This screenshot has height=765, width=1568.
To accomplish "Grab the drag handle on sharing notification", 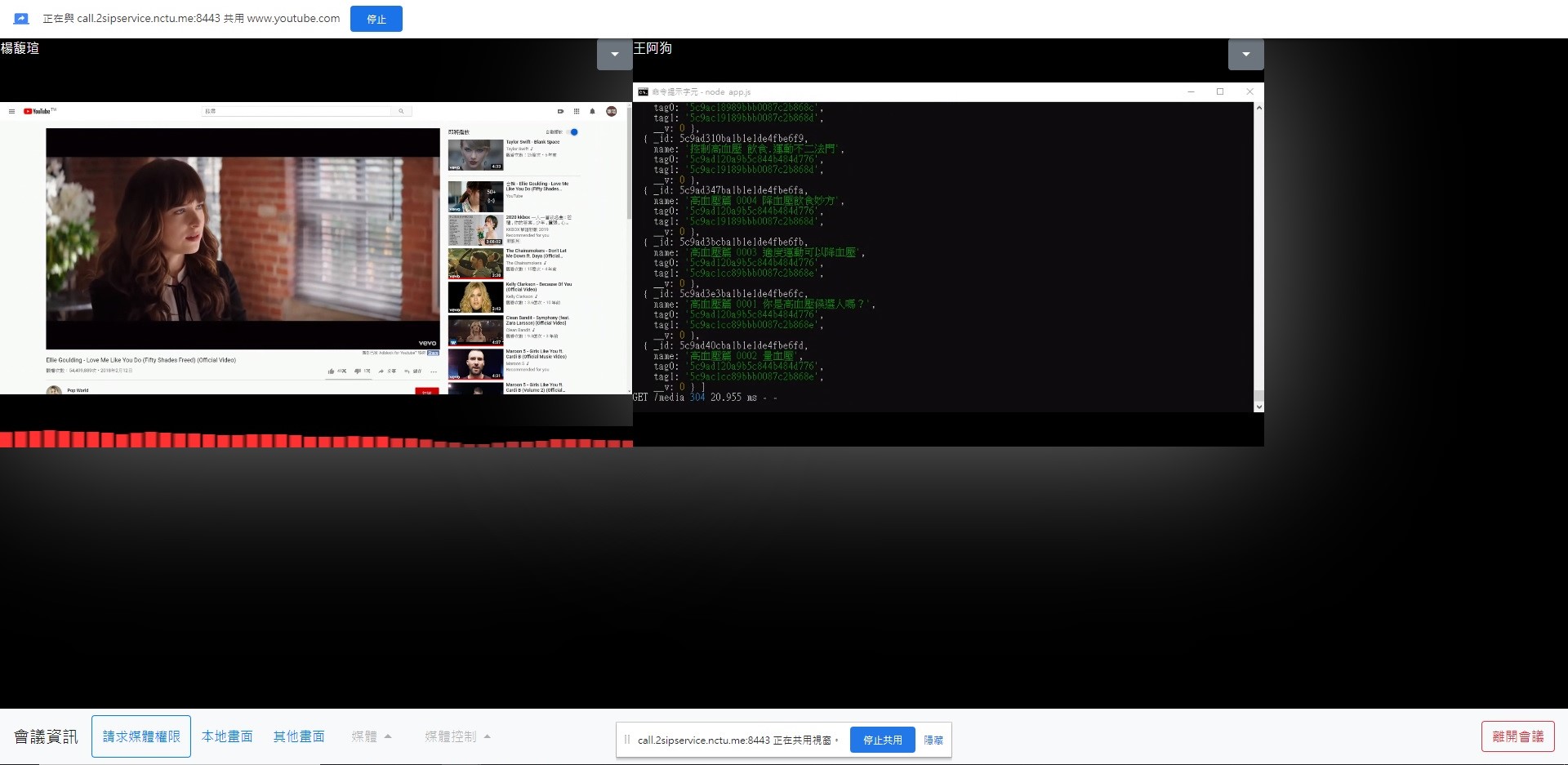I will click(626, 740).
